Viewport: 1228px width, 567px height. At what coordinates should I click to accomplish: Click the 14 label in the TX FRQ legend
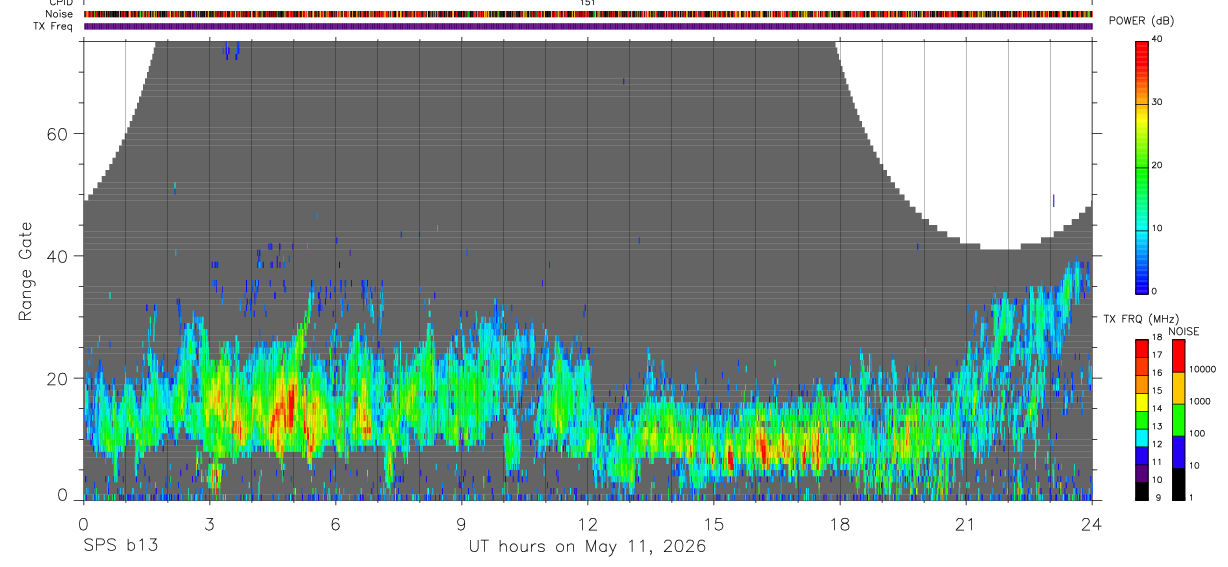[x=1157, y=408]
